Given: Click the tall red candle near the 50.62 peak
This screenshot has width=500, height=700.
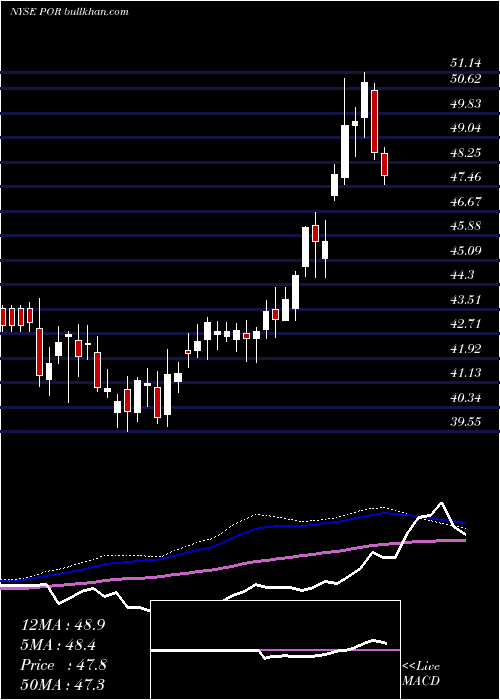Looking at the screenshot, I should 375,121.
